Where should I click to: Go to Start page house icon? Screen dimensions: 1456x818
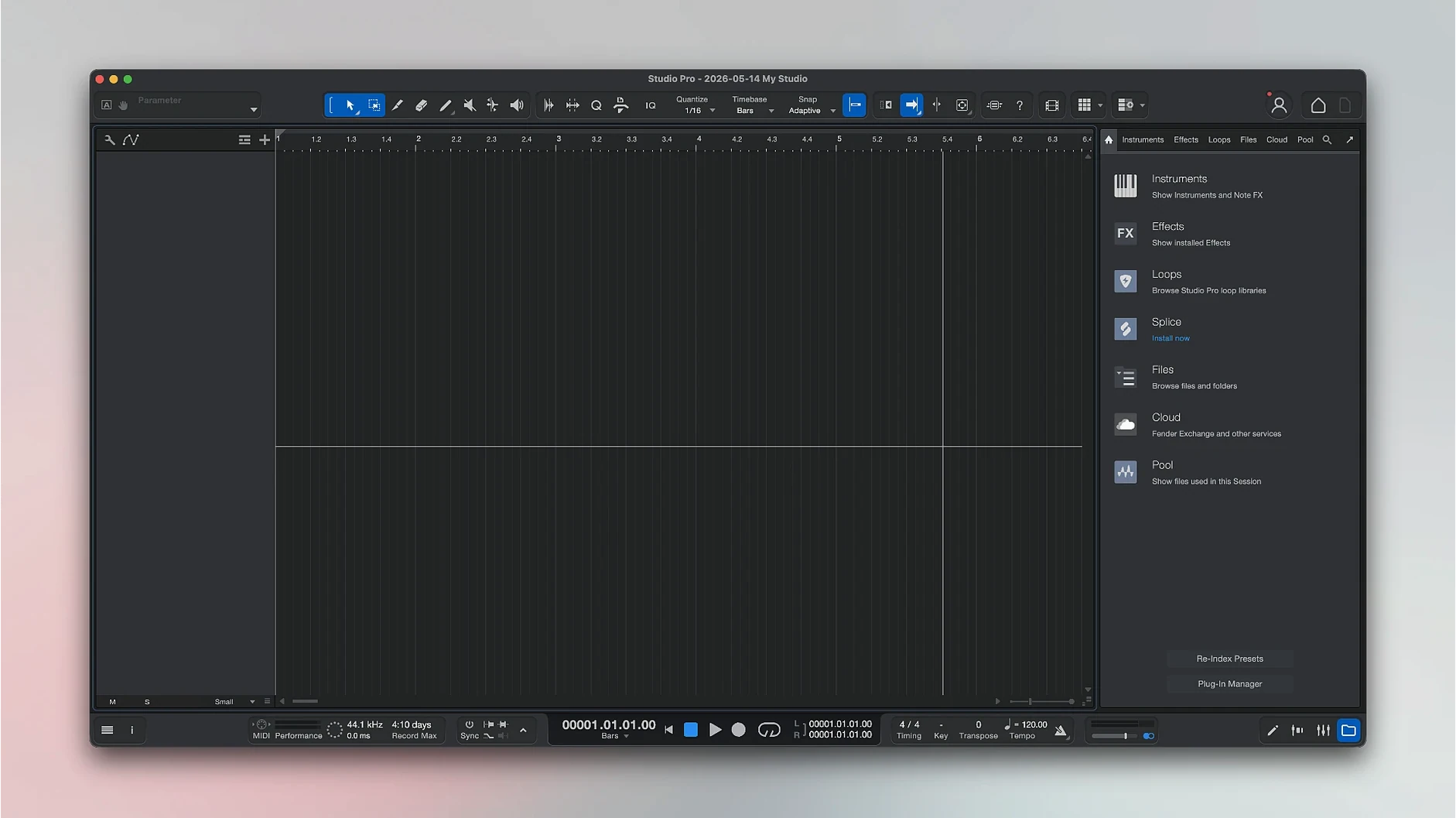click(1318, 105)
